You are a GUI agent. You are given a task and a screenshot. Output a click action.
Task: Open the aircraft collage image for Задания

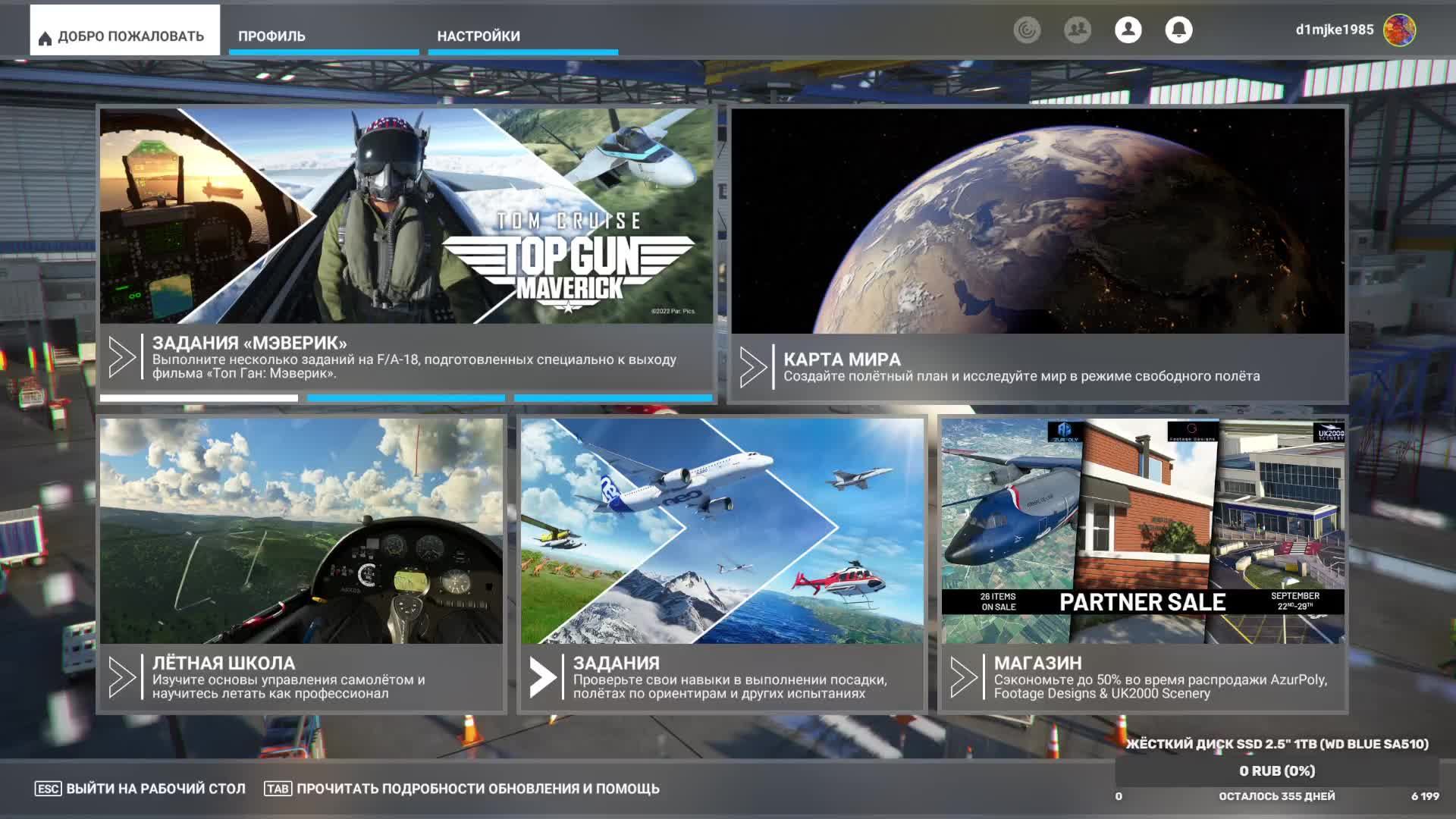pos(722,531)
